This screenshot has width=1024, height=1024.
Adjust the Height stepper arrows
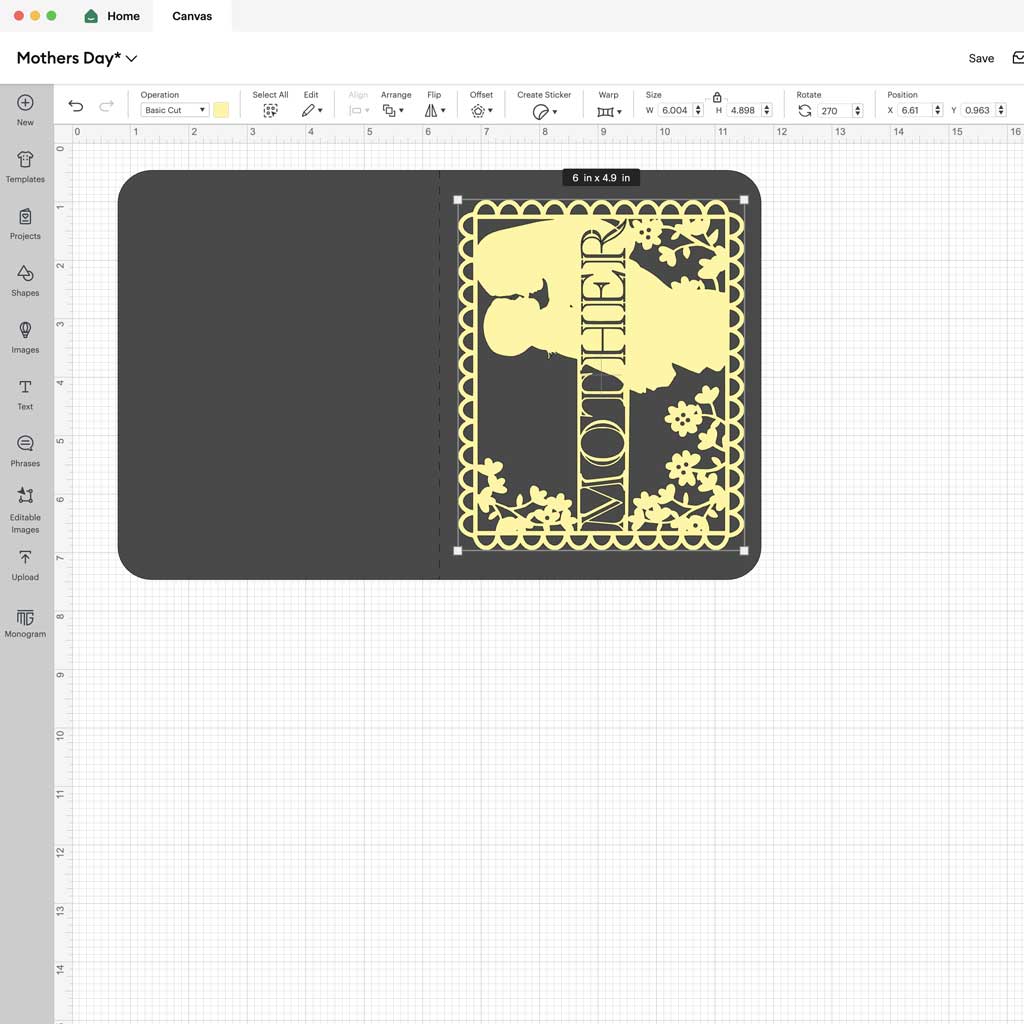coord(767,110)
